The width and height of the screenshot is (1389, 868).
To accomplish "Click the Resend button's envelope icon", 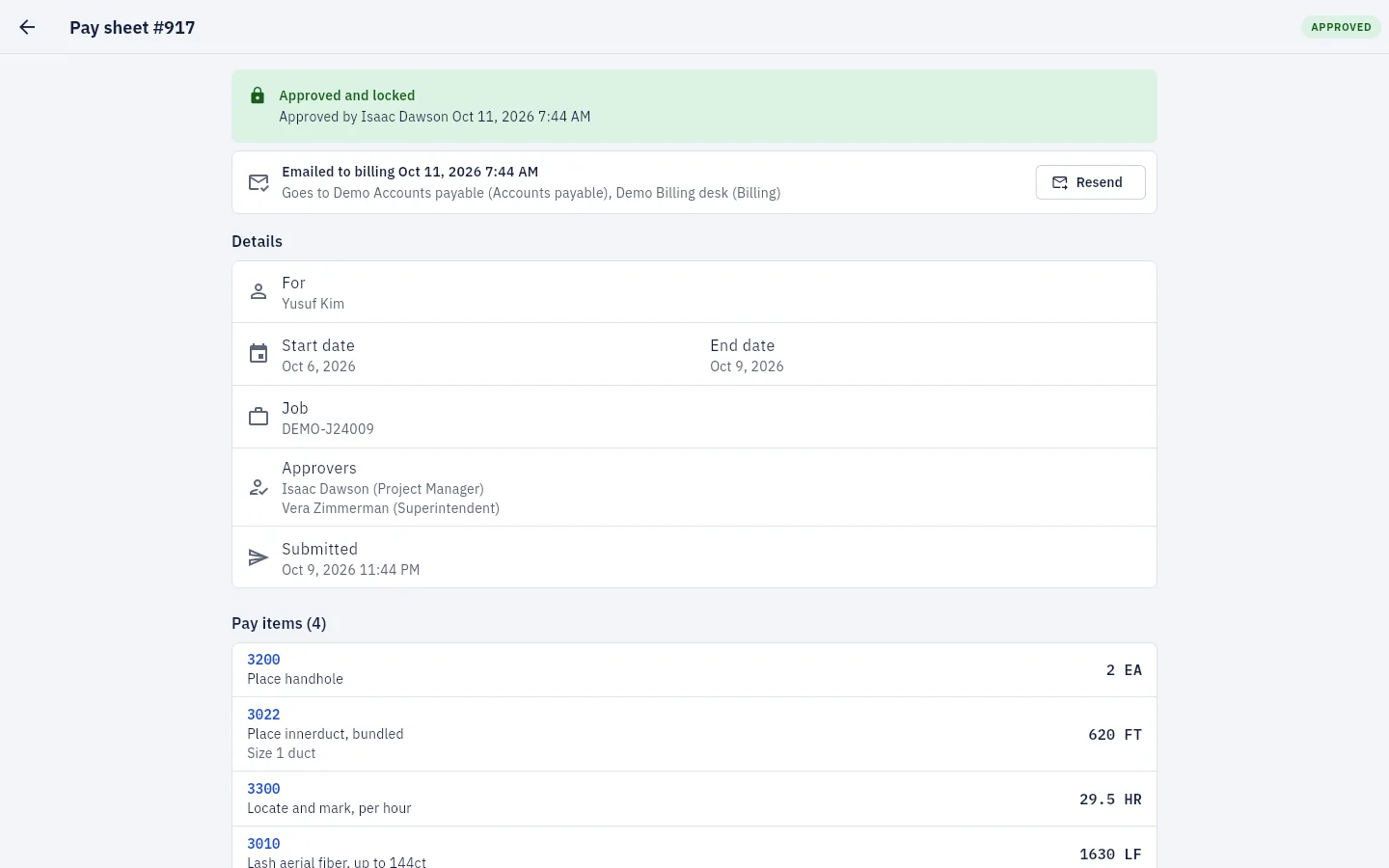I will [x=1060, y=182].
